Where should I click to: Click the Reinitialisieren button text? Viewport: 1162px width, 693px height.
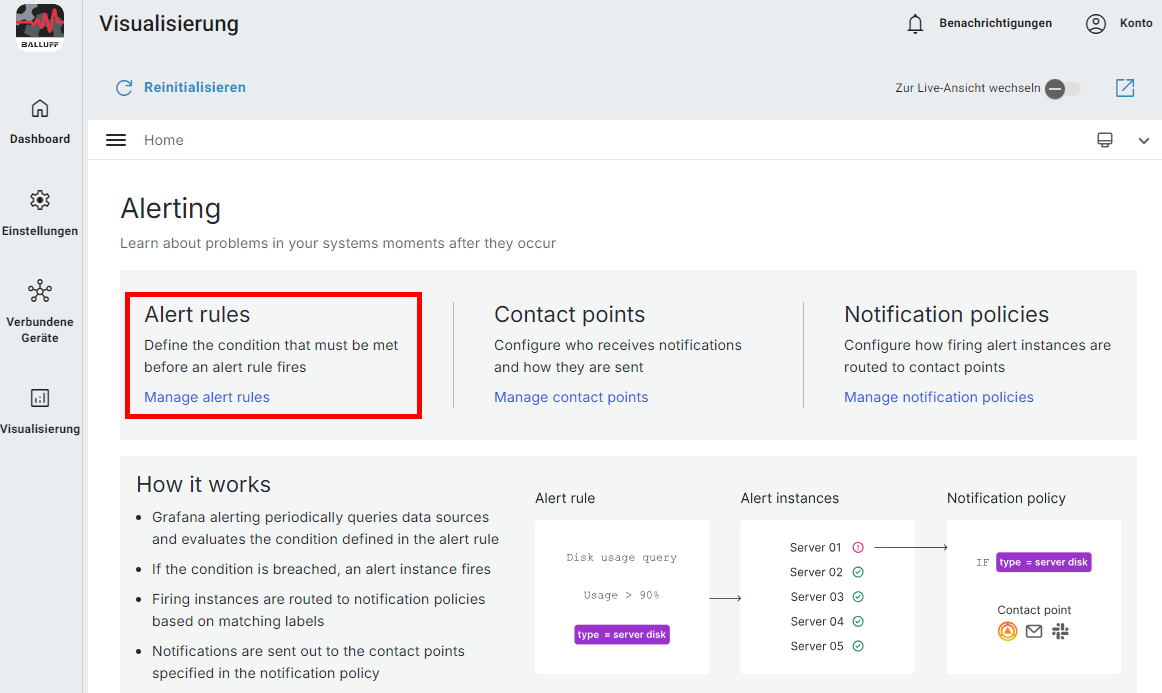195,88
